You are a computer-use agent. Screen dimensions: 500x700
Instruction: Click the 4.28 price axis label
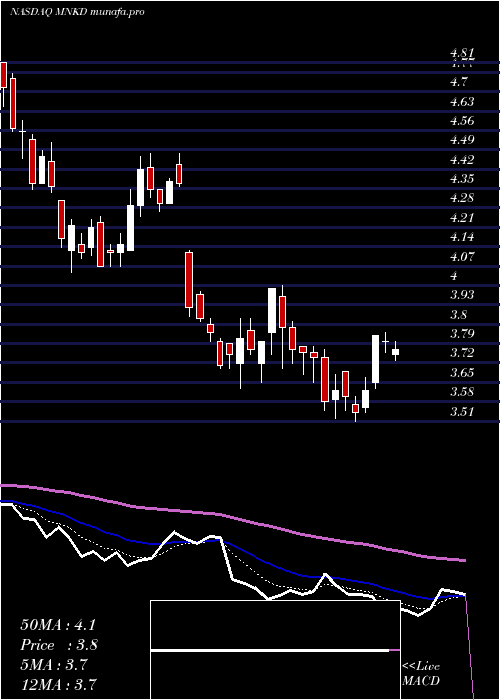(462, 198)
